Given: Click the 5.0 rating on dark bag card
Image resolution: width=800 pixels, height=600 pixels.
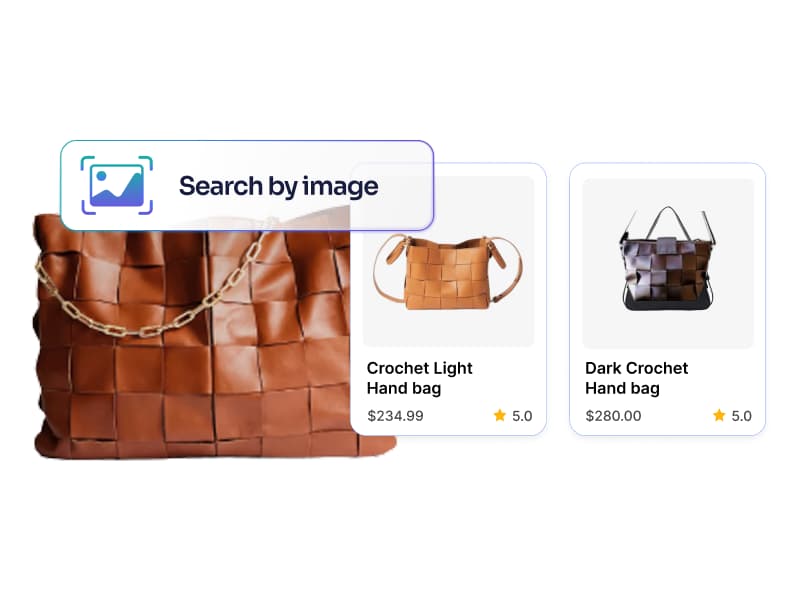Looking at the screenshot, I should [741, 416].
